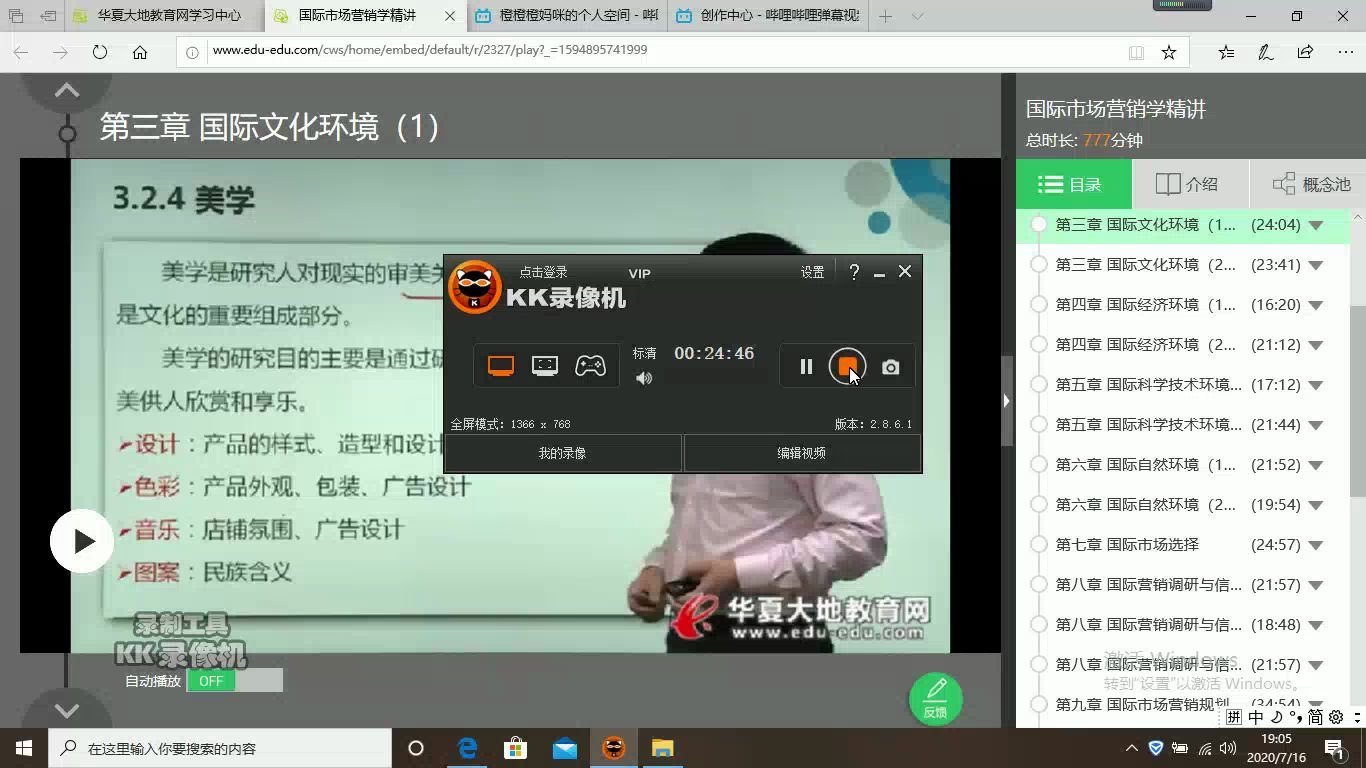Open reading view icon in address bar

pyautogui.click(x=1136, y=52)
